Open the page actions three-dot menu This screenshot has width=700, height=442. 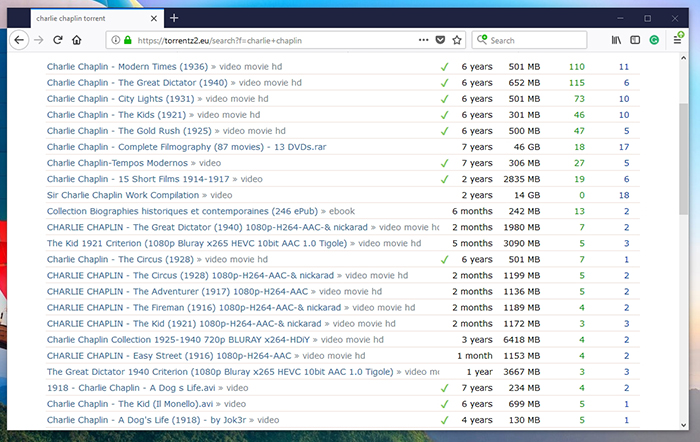(x=424, y=40)
